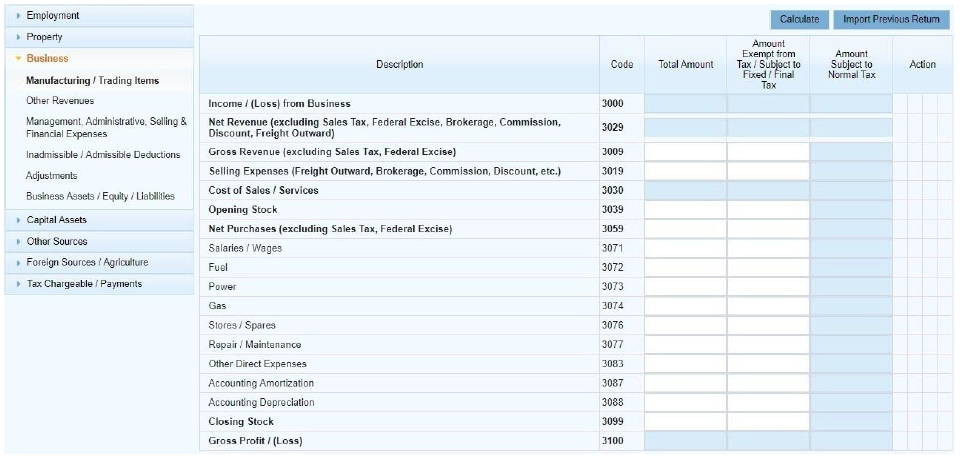Viewport: 961px width, 460px height.
Task: Select 'Cost of Sales / Services' row text
Action: click(264, 190)
